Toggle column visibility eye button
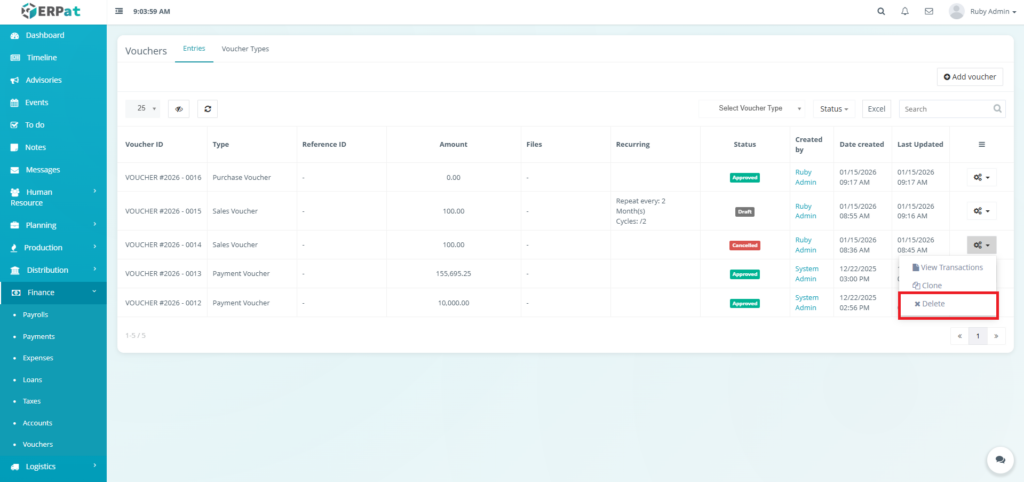 click(x=178, y=109)
